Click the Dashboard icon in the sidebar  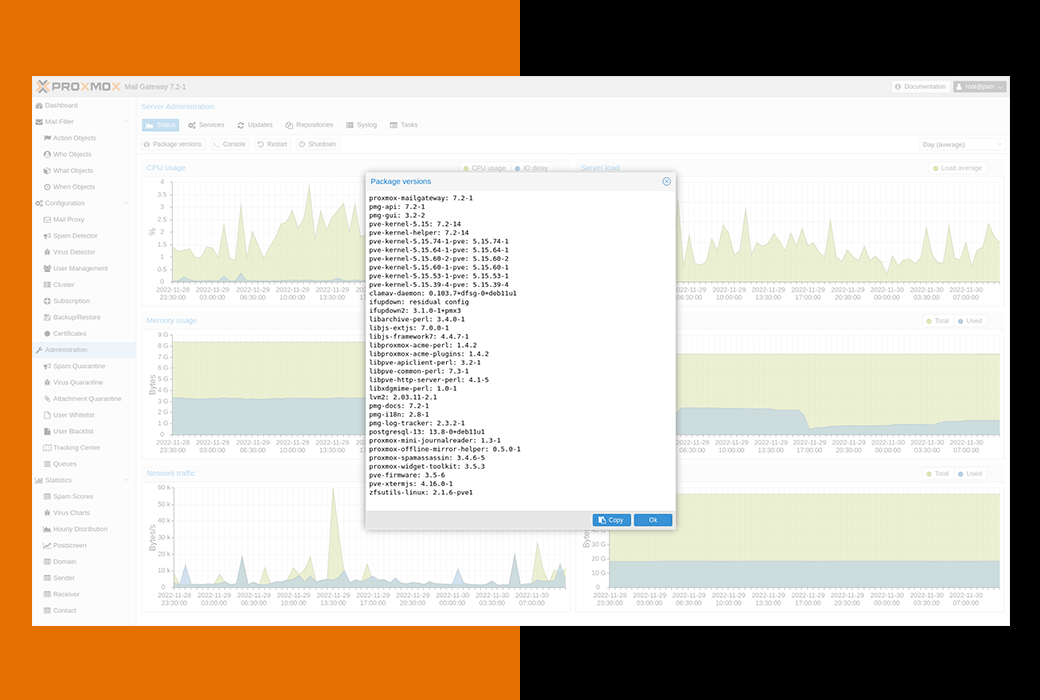pyautogui.click(x=39, y=105)
